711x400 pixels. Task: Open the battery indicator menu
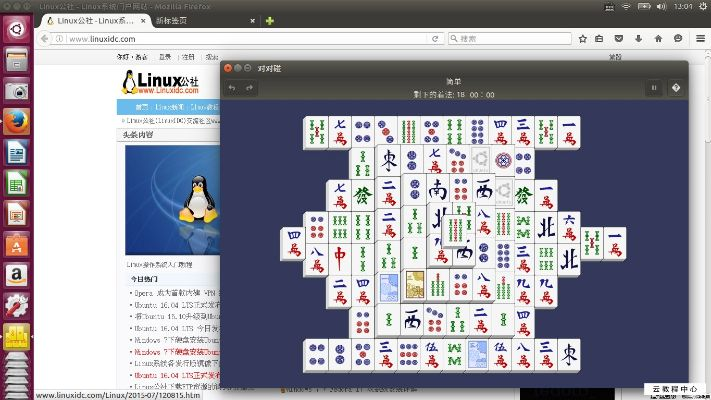(x=644, y=6)
